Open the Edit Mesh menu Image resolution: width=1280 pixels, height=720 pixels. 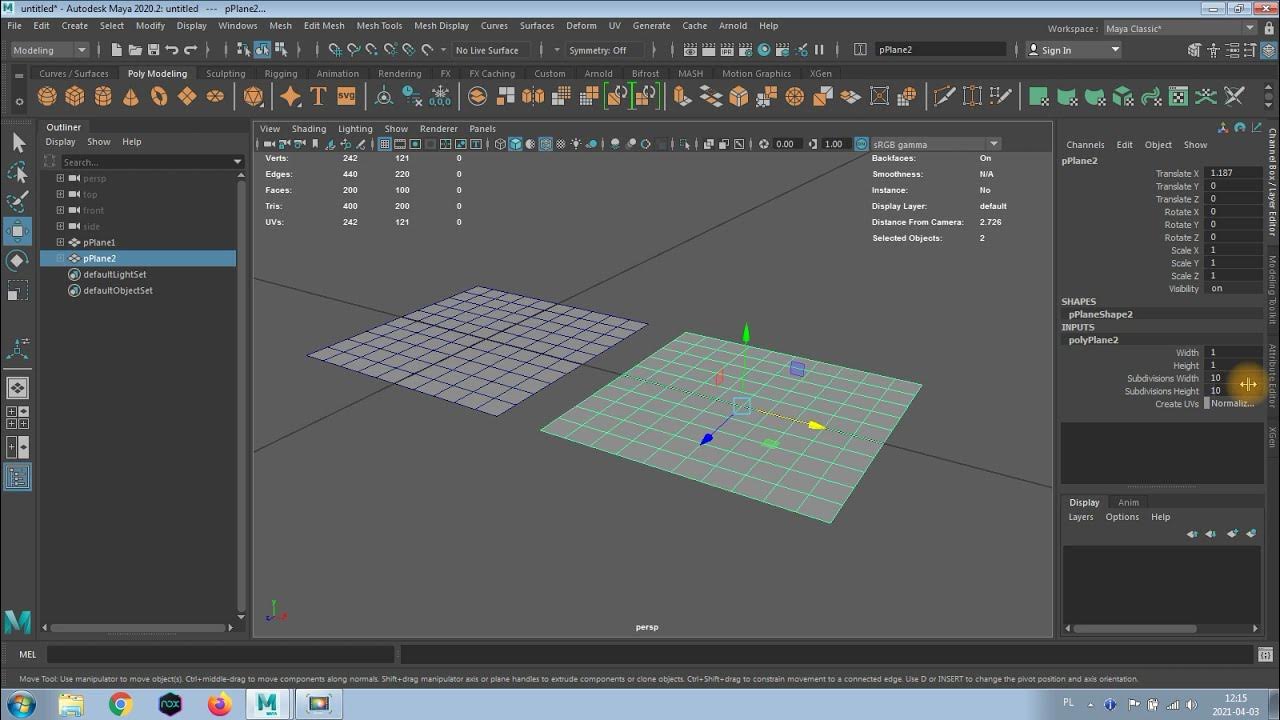324,26
